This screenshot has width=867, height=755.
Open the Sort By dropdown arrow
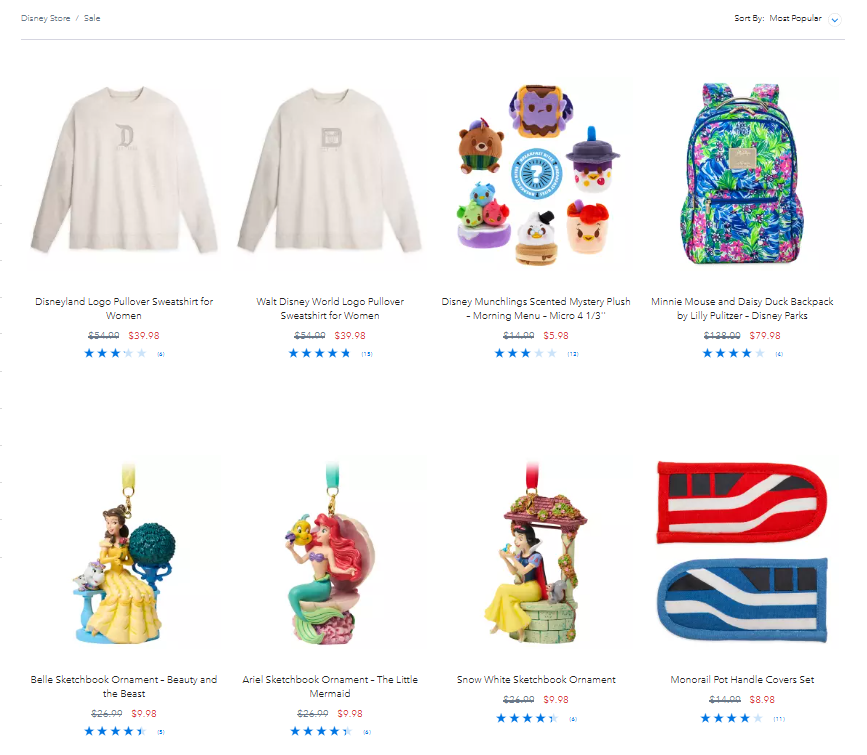[834, 20]
